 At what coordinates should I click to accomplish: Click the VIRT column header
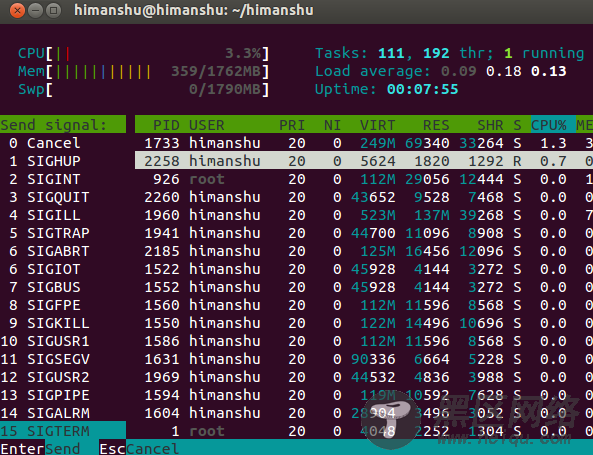(x=377, y=125)
